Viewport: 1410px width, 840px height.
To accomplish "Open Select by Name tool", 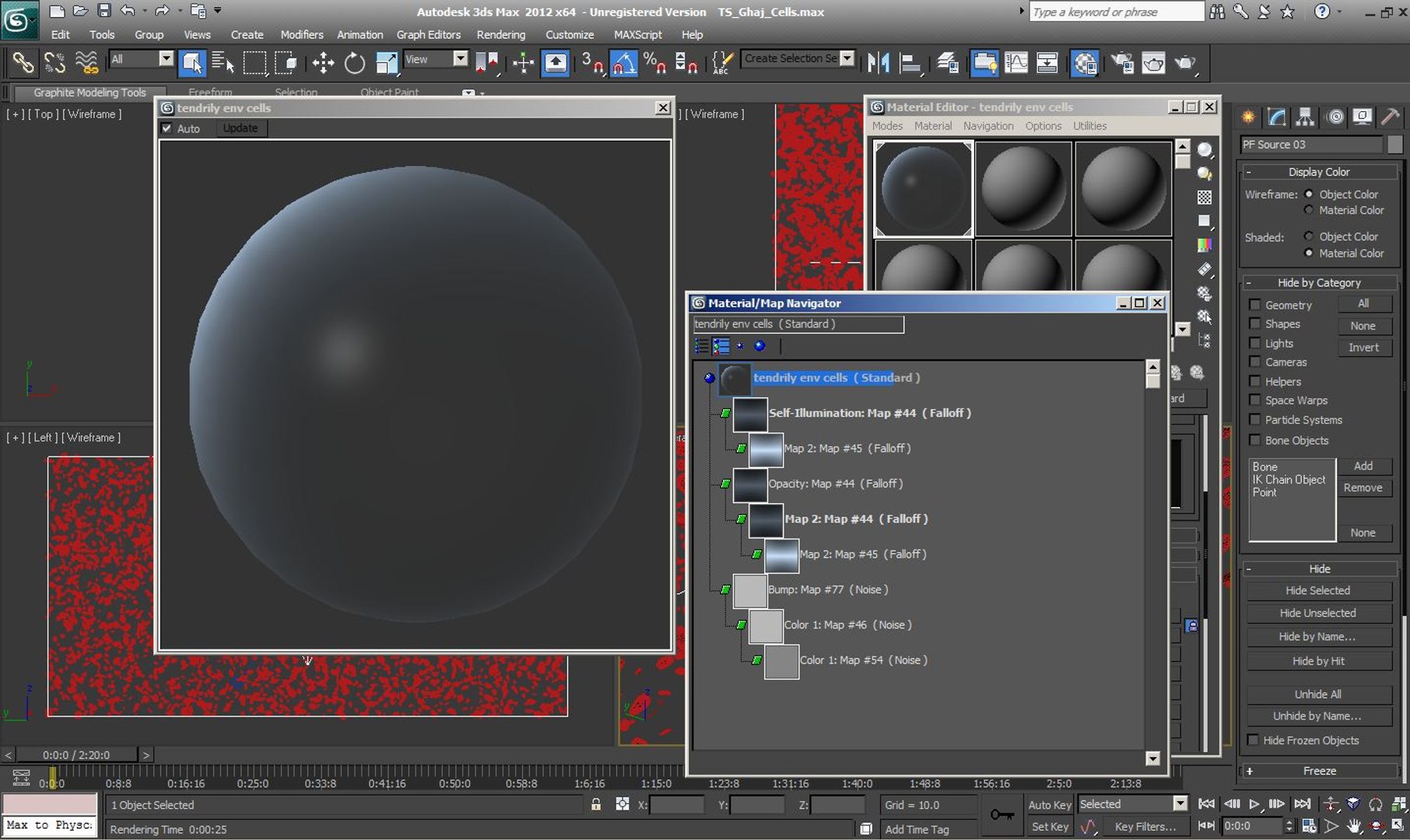I will 223,63.
